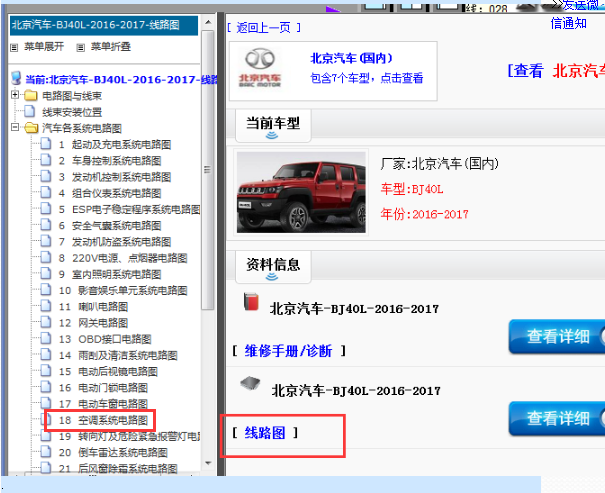The image size is (605, 493).
Task: Click page icon beside 电动门锁电路图
Action: 46,387
